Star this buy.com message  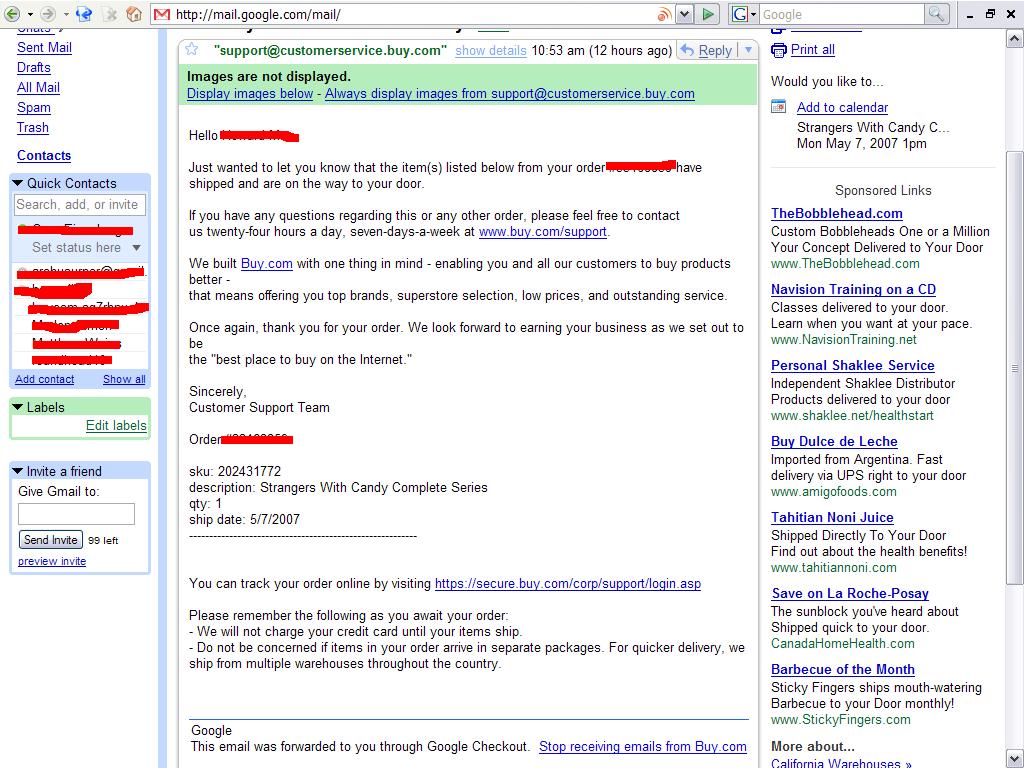(191, 50)
